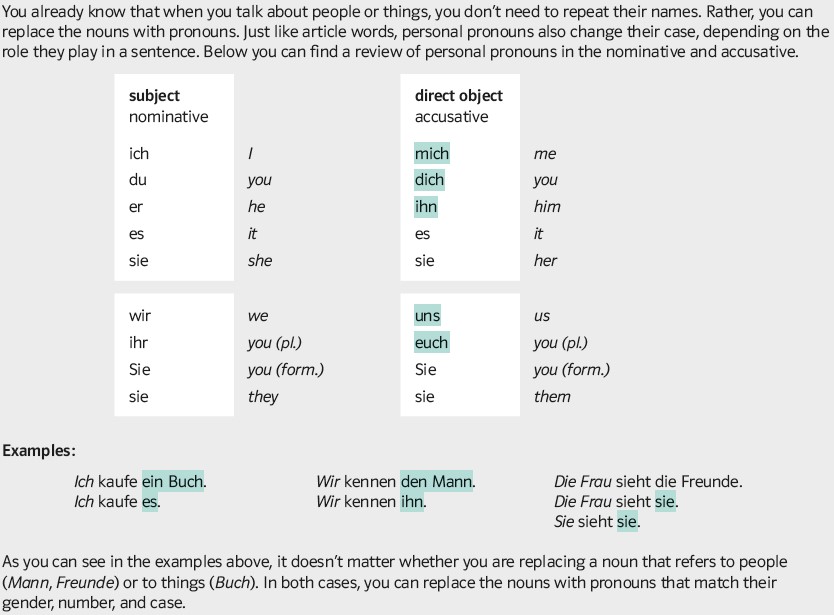834x615 pixels.
Task: Click the italic translation "us"
Action: point(542,316)
